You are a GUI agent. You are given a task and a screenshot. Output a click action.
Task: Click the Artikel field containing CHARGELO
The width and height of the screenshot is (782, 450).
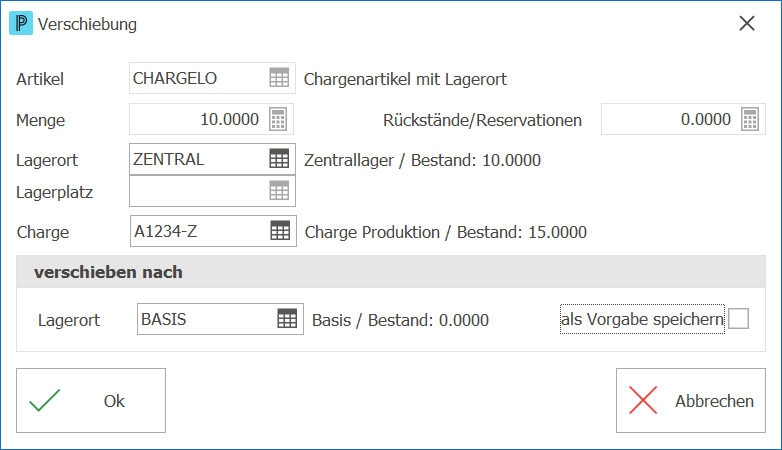(212, 78)
